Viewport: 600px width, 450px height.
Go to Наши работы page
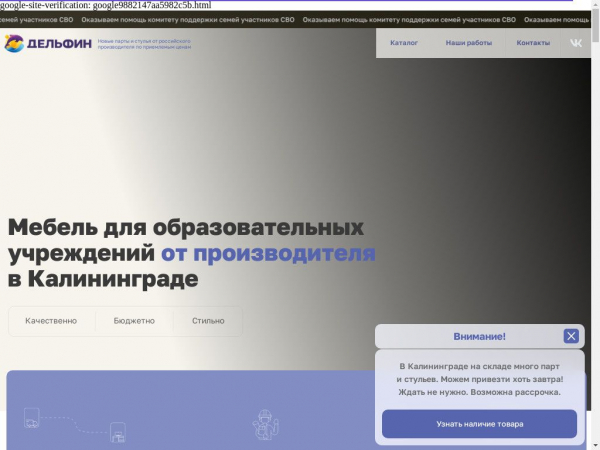coord(469,43)
